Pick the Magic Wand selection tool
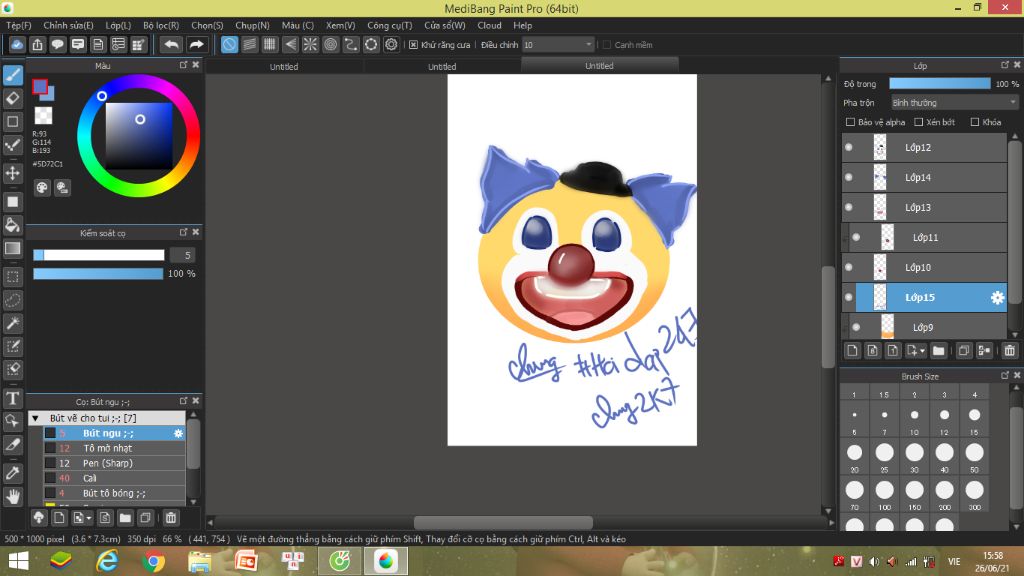The image size is (1024, 576). click(x=13, y=323)
